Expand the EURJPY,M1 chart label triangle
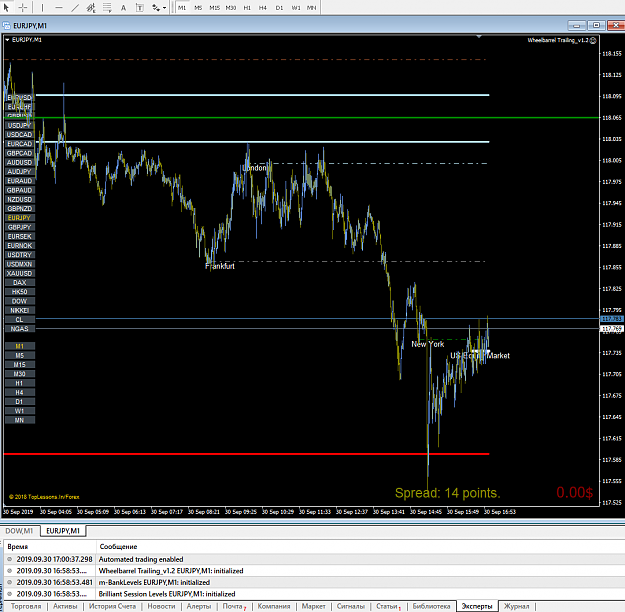The width and height of the screenshot is (625, 612). 7,40
